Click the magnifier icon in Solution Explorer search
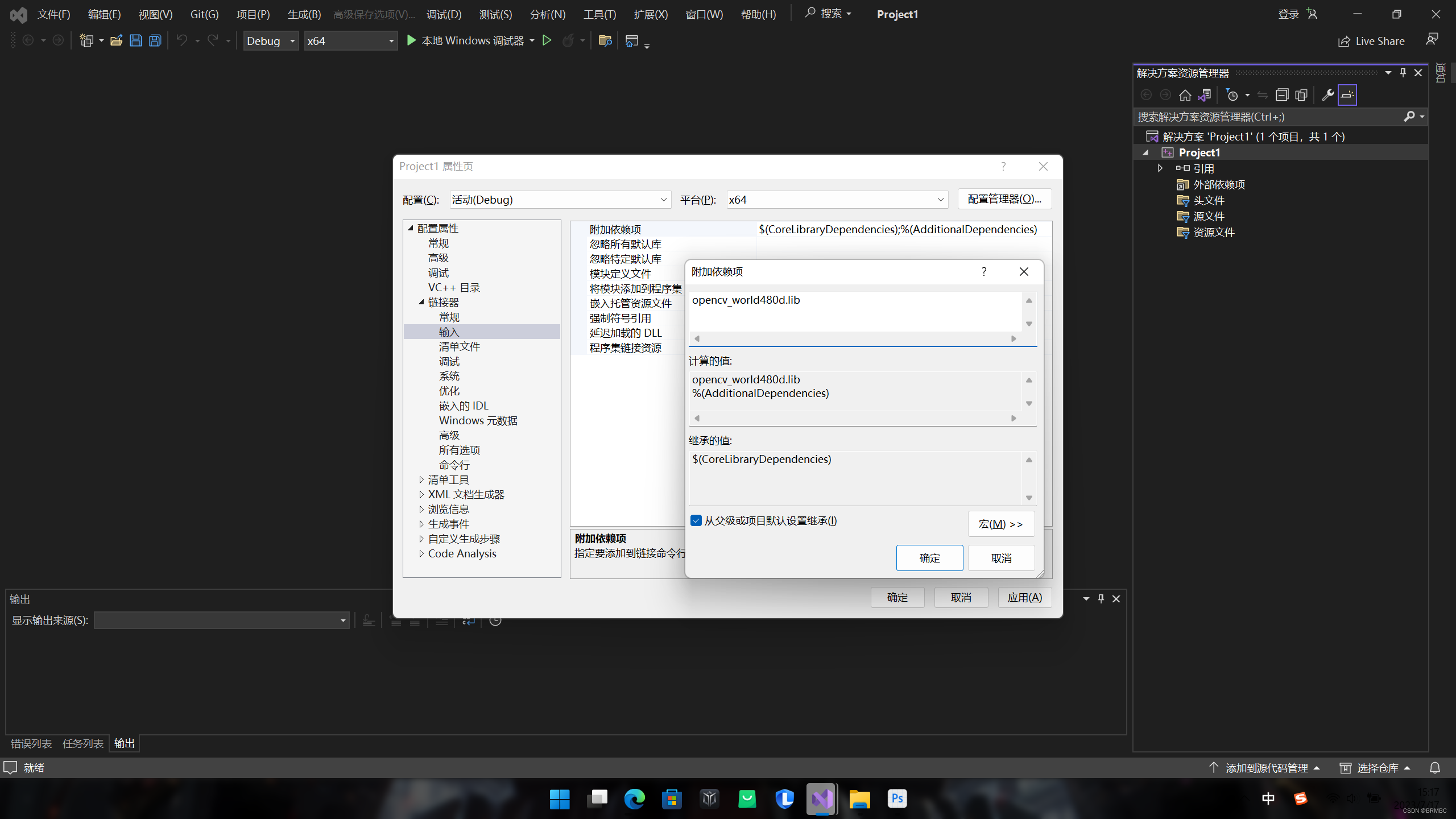This screenshot has width=1456, height=819. point(1409,117)
